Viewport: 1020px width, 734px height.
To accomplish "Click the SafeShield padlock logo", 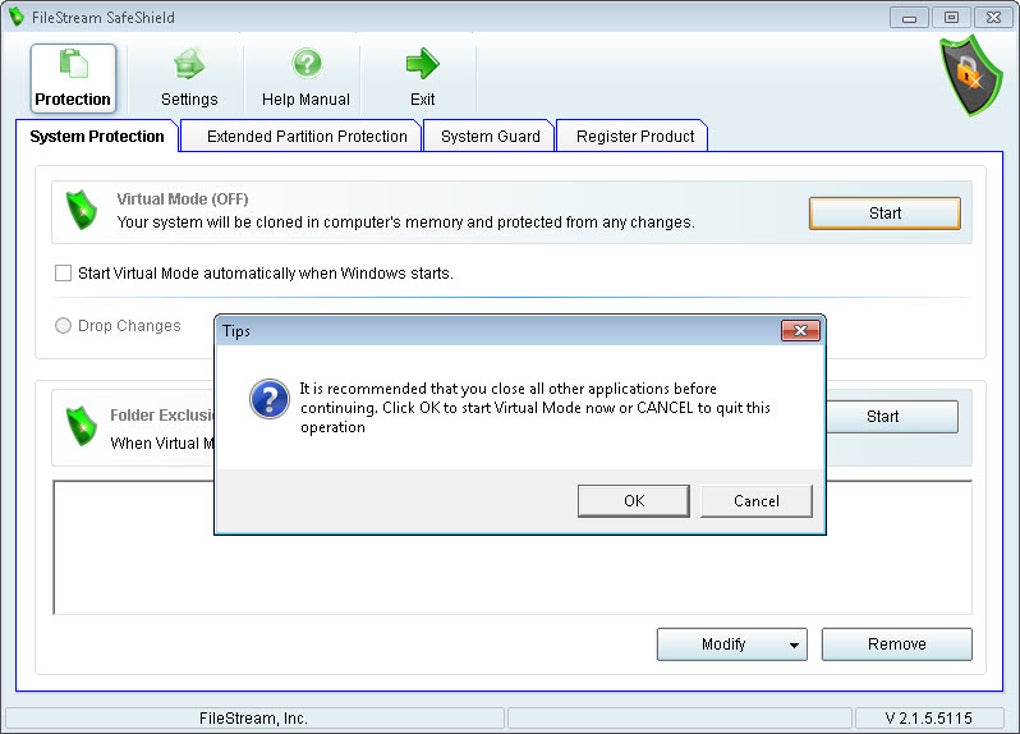I will 970,75.
